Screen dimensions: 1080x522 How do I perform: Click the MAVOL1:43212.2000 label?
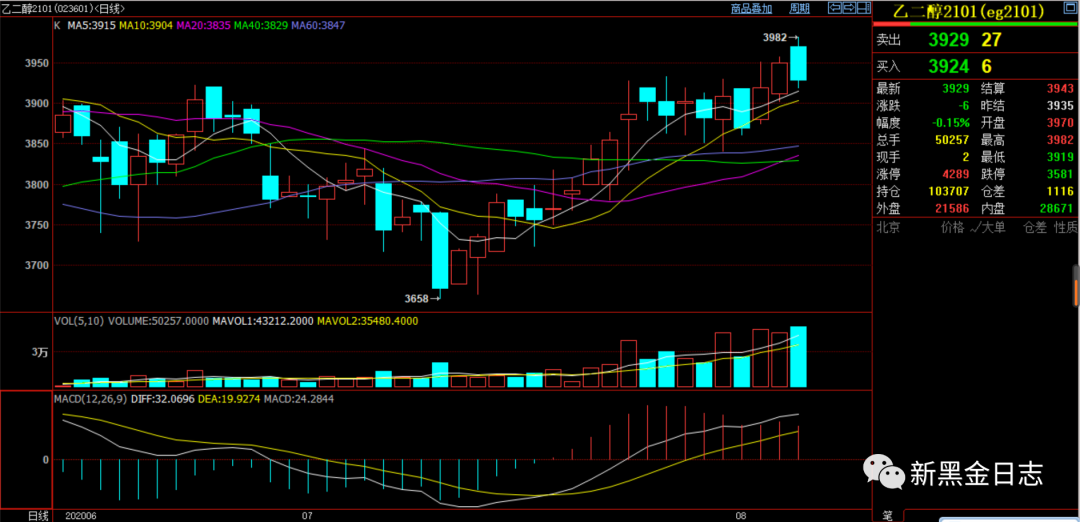tap(262, 321)
